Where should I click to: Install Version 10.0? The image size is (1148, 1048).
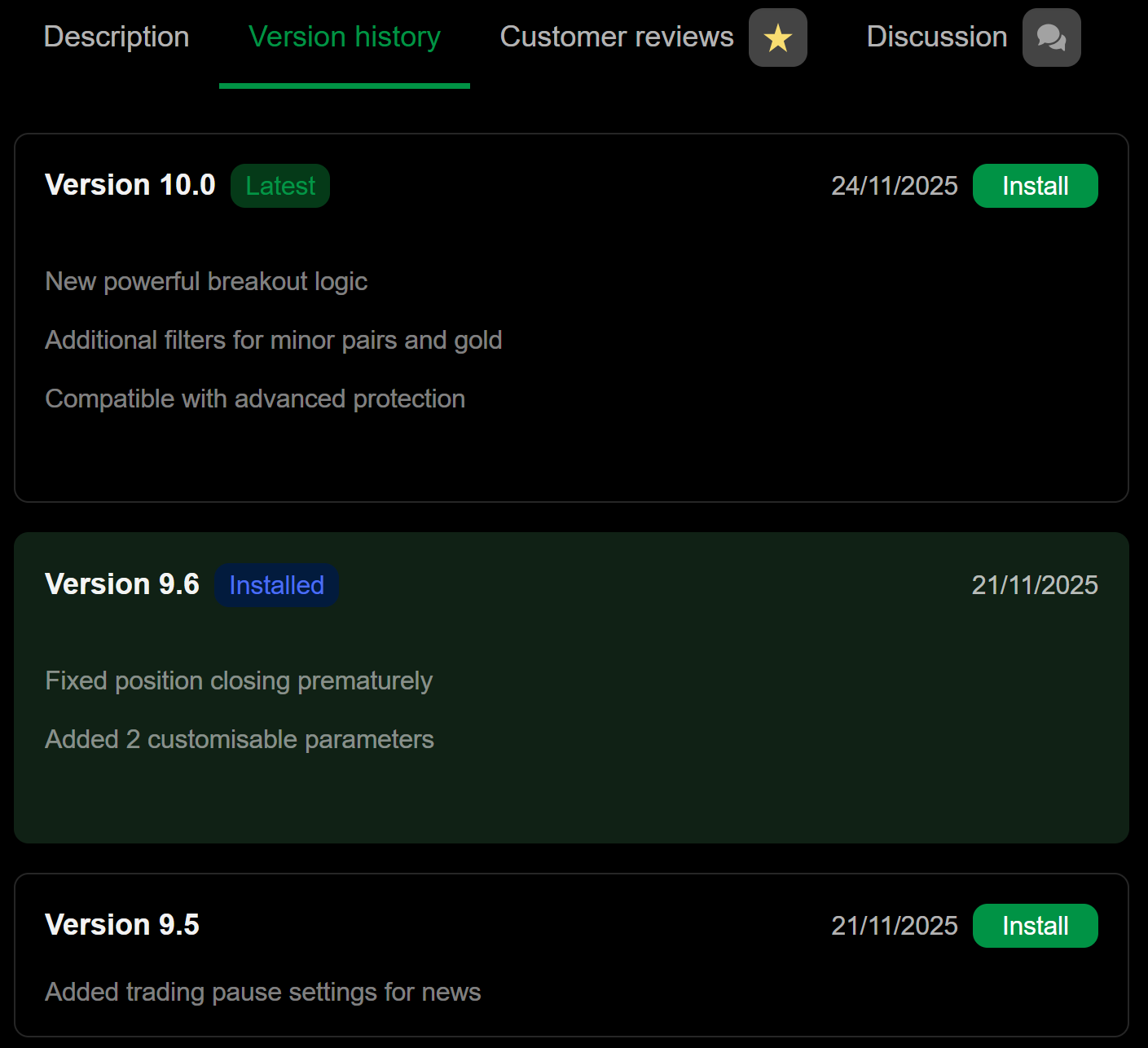(x=1035, y=186)
